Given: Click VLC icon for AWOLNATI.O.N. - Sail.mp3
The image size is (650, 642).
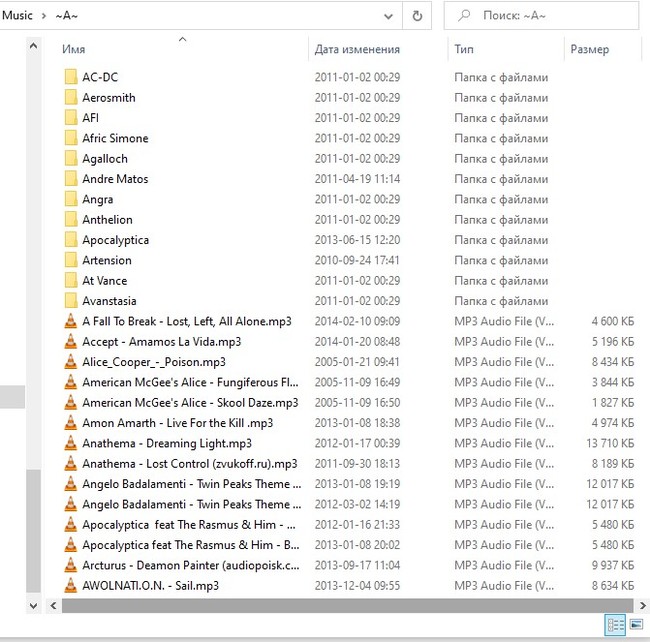Looking at the screenshot, I should [x=70, y=586].
